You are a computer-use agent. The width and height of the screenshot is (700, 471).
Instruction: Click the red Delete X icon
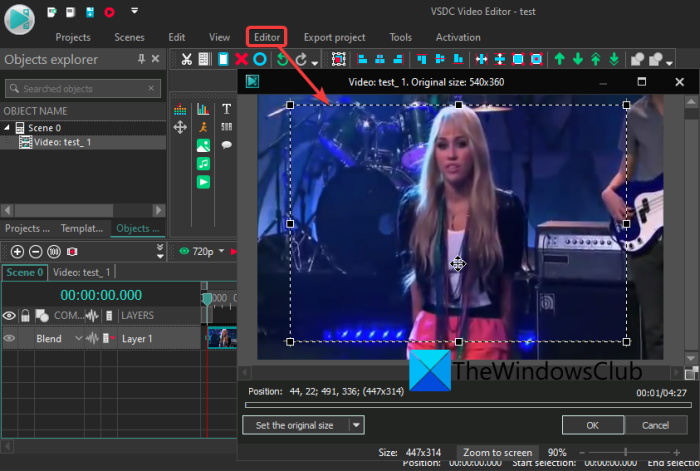(241, 60)
